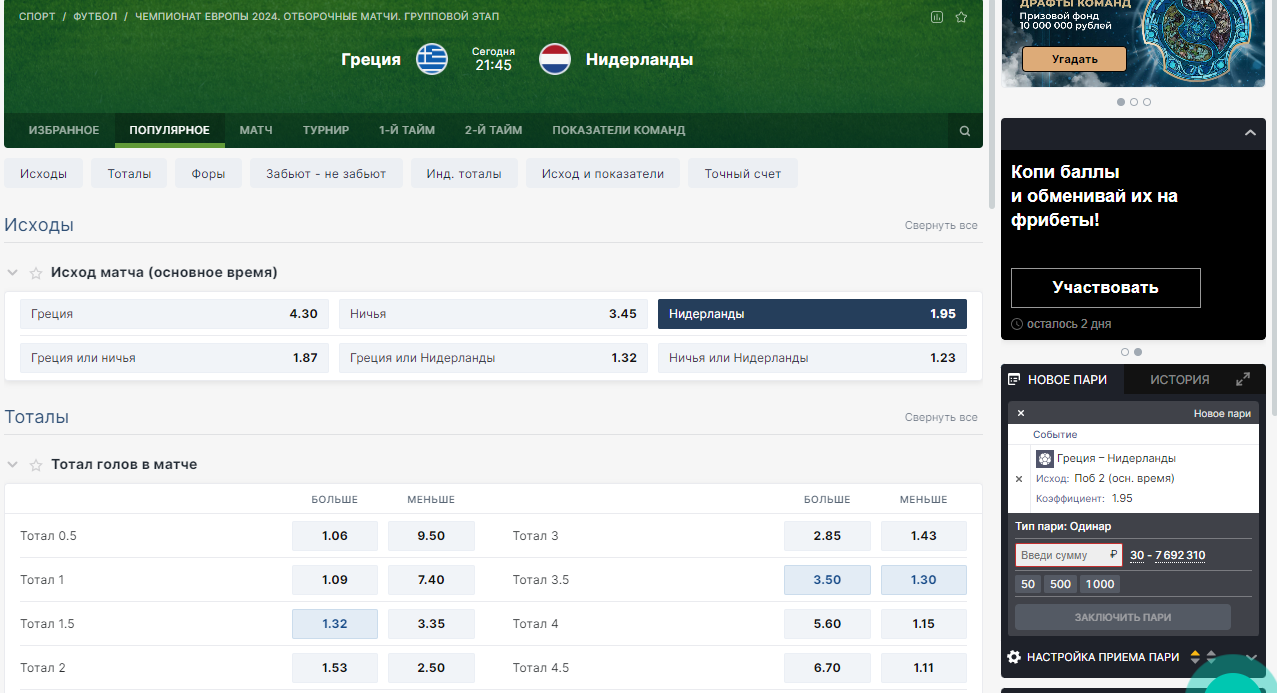Filter by Исходы chip
Viewport: 1277px width, 693px height.
(43, 173)
